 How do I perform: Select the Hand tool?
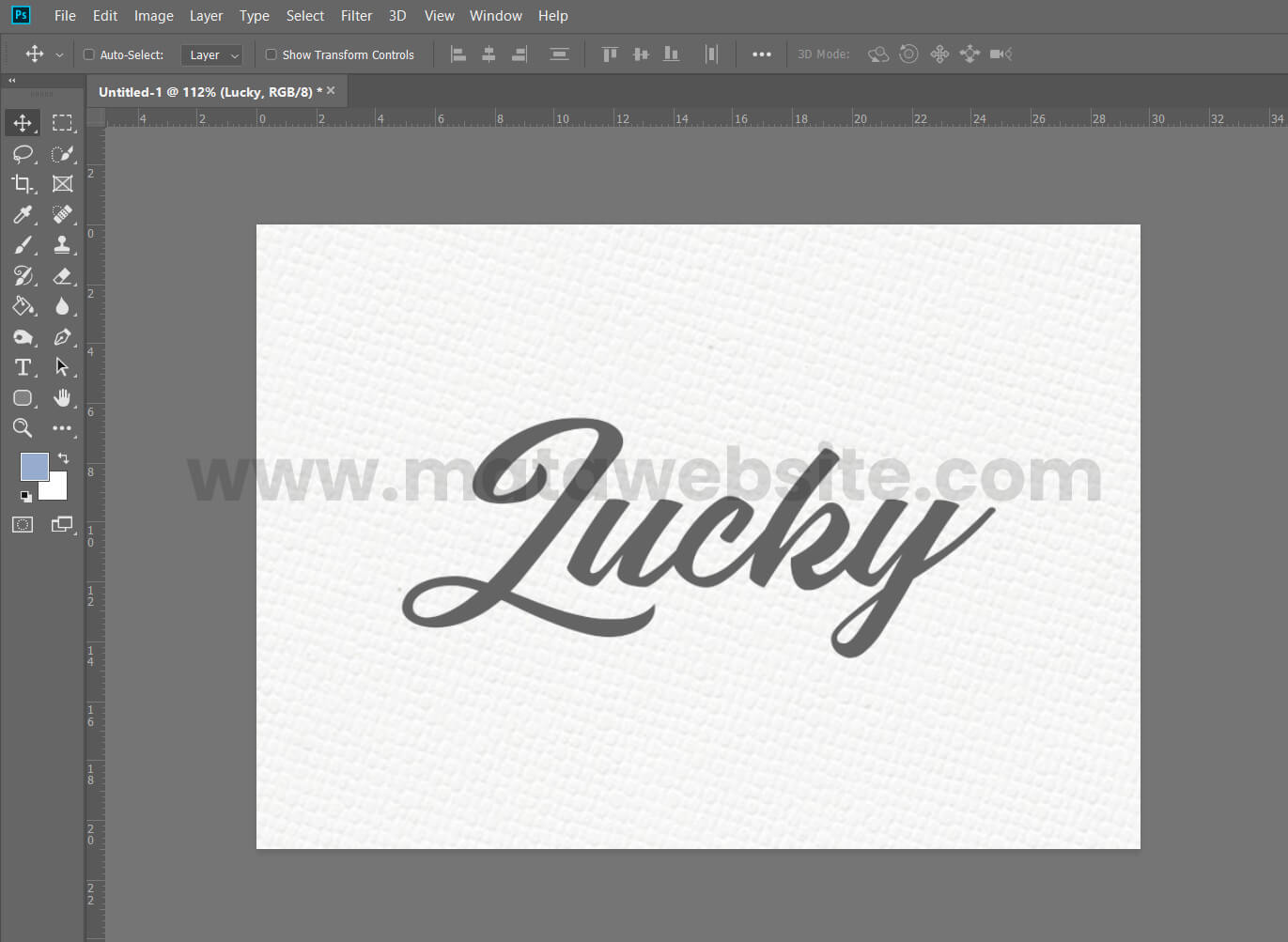tap(62, 398)
